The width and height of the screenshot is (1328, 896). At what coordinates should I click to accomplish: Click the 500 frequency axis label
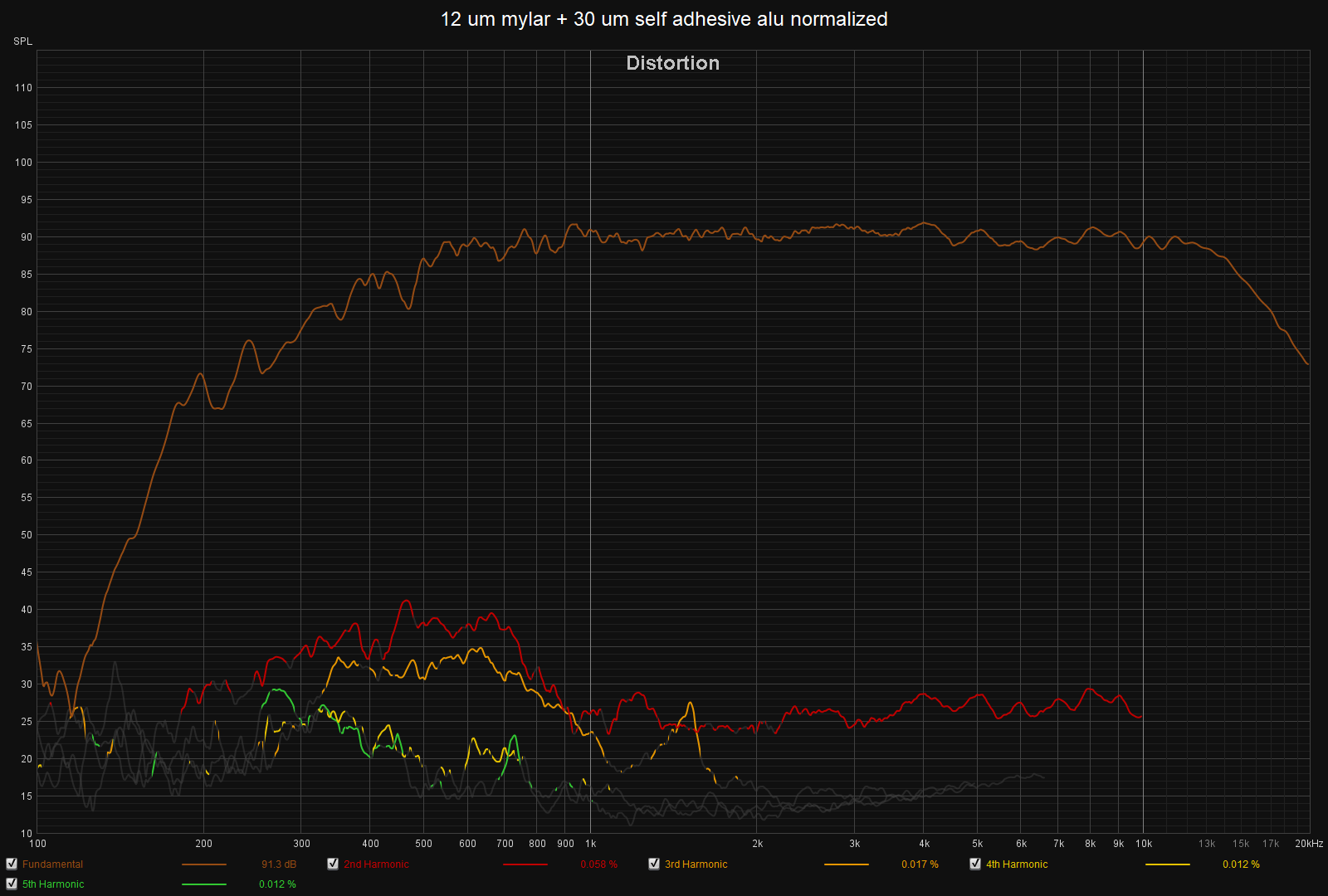pos(423,844)
